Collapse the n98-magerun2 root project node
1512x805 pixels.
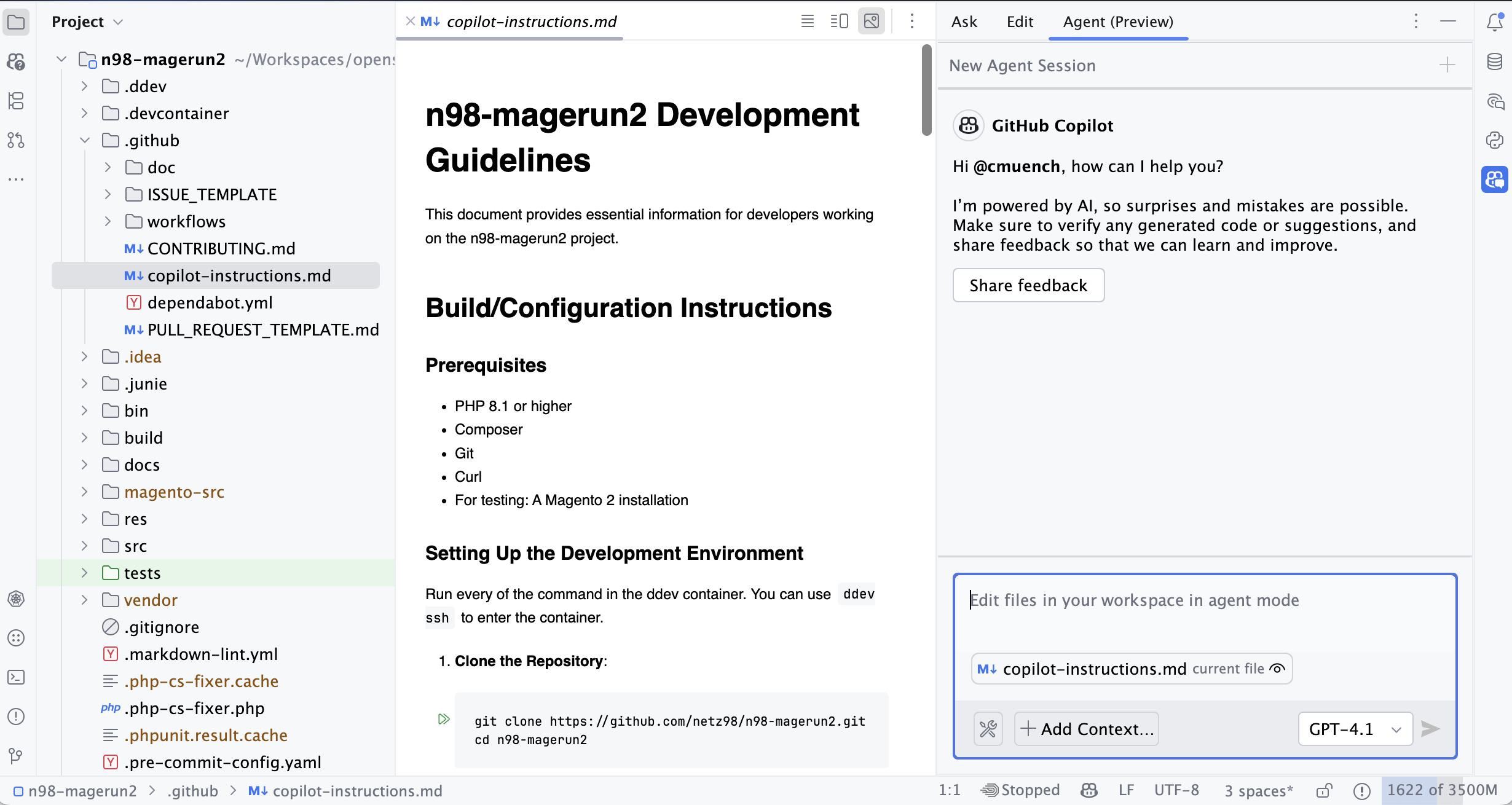point(61,59)
